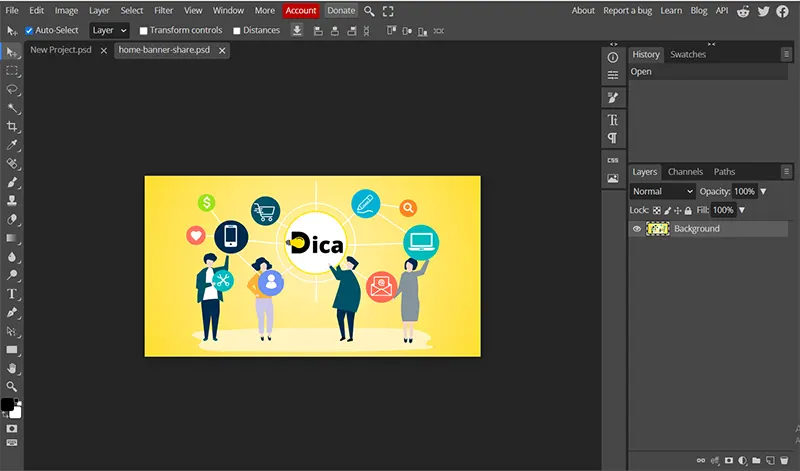Click the Donate button
Viewport: 800px width, 471px height.
pos(341,11)
